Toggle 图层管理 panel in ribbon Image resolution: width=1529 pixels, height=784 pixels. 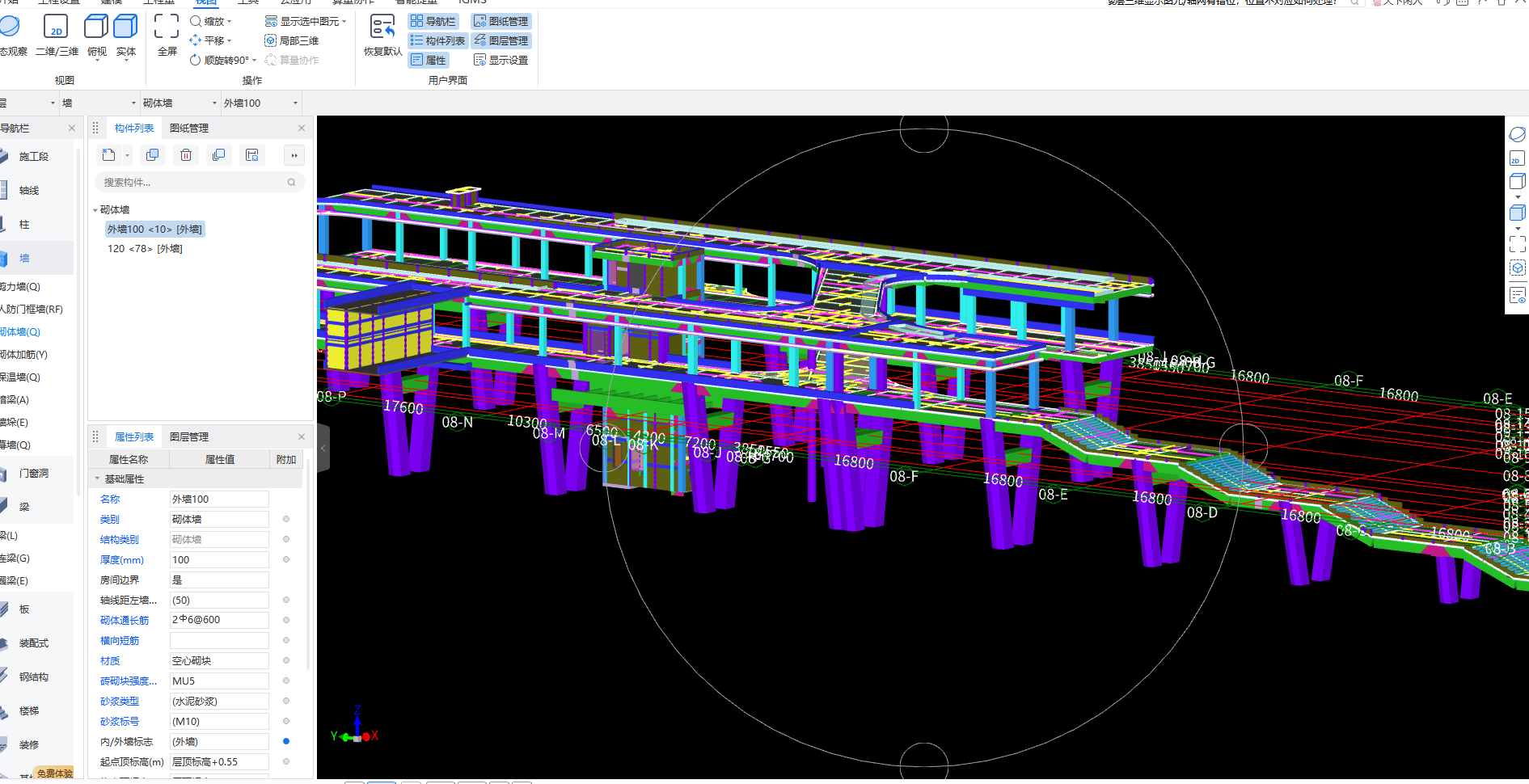501,40
